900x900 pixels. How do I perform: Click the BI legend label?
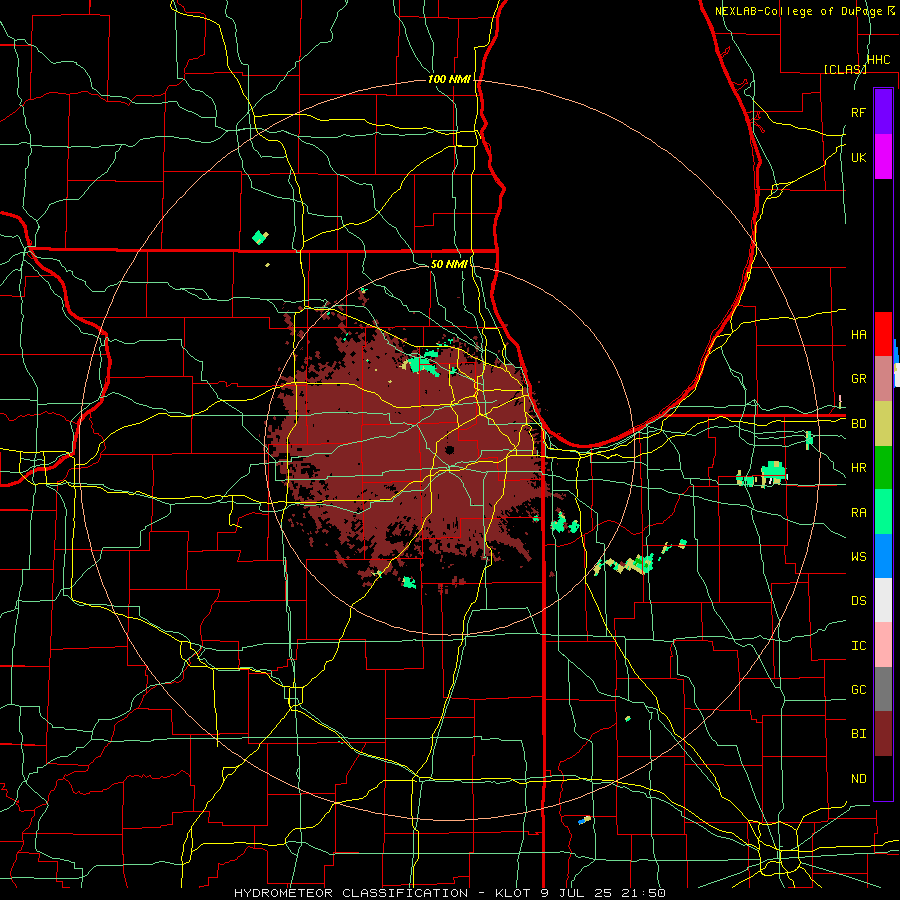[859, 734]
